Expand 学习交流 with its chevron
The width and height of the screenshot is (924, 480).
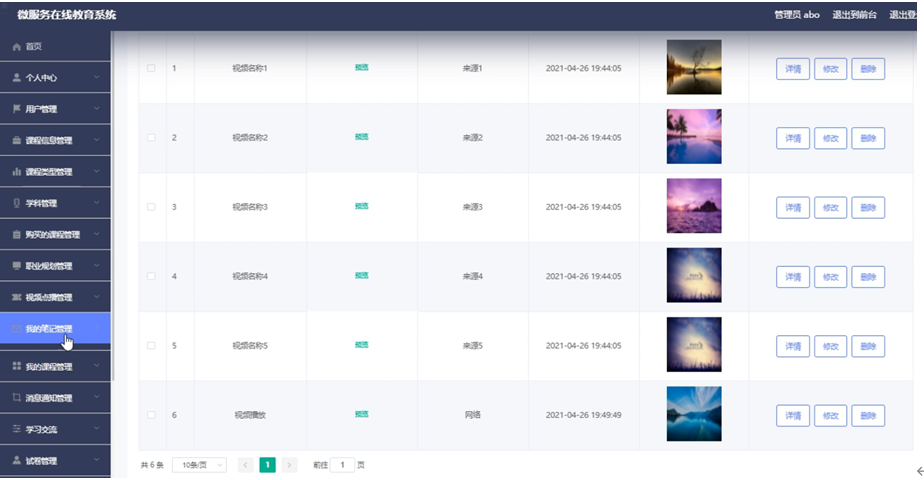point(97,429)
